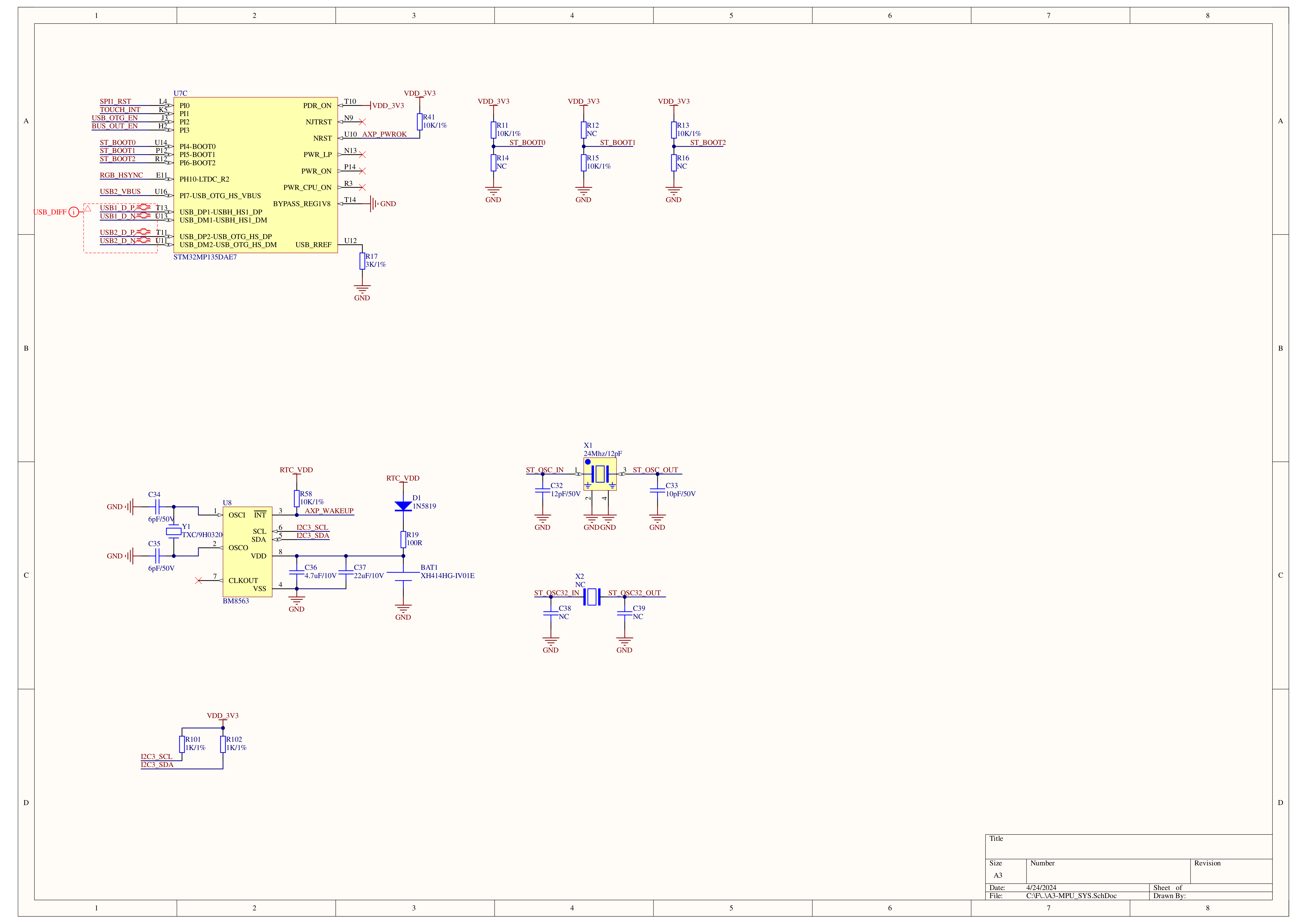1308x924 pixels.
Task: Click the TOUCH_INT net label
Action: point(120,110)
